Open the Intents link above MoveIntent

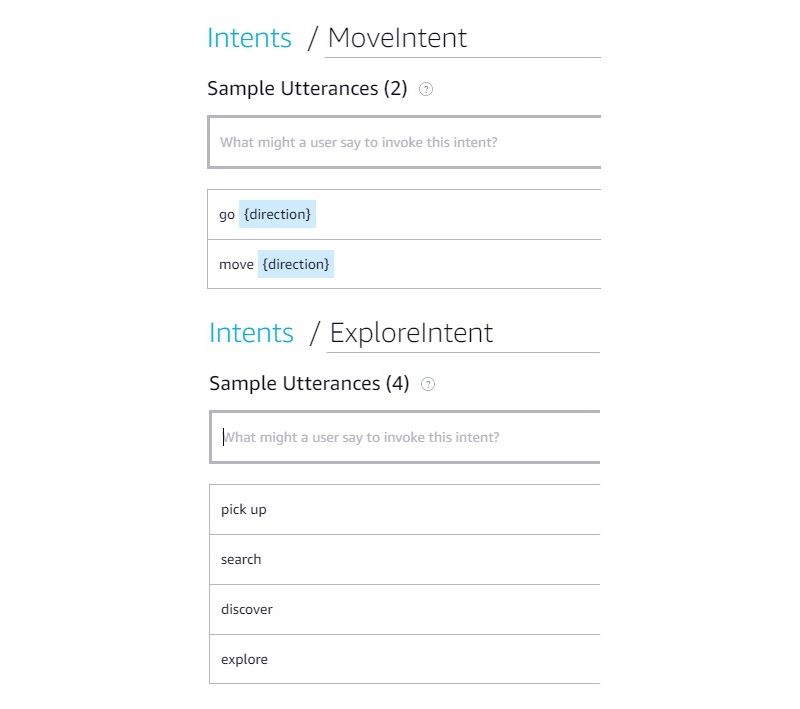[x=249, y=38]
